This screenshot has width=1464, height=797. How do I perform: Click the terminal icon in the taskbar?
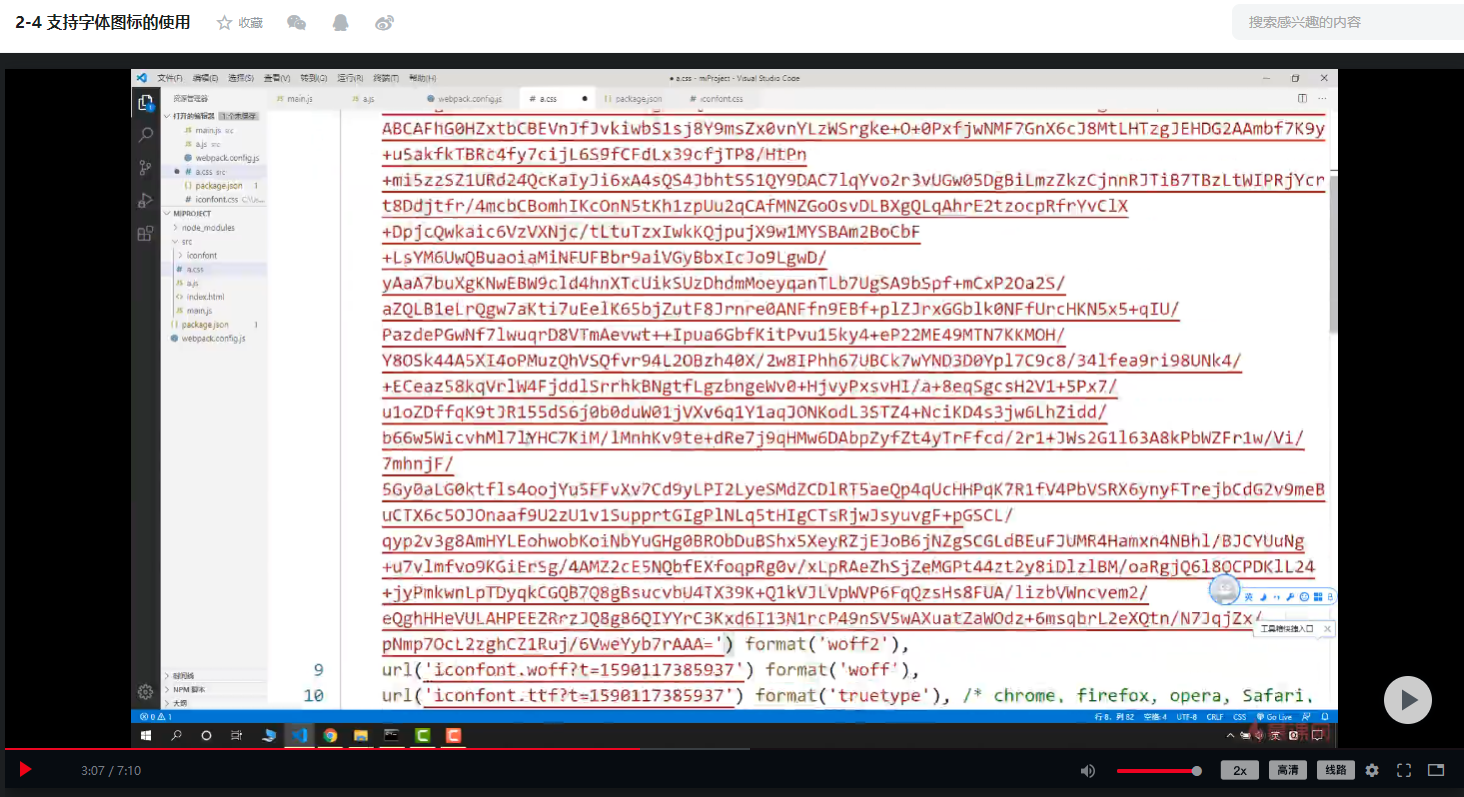click(x=392, y=735)
